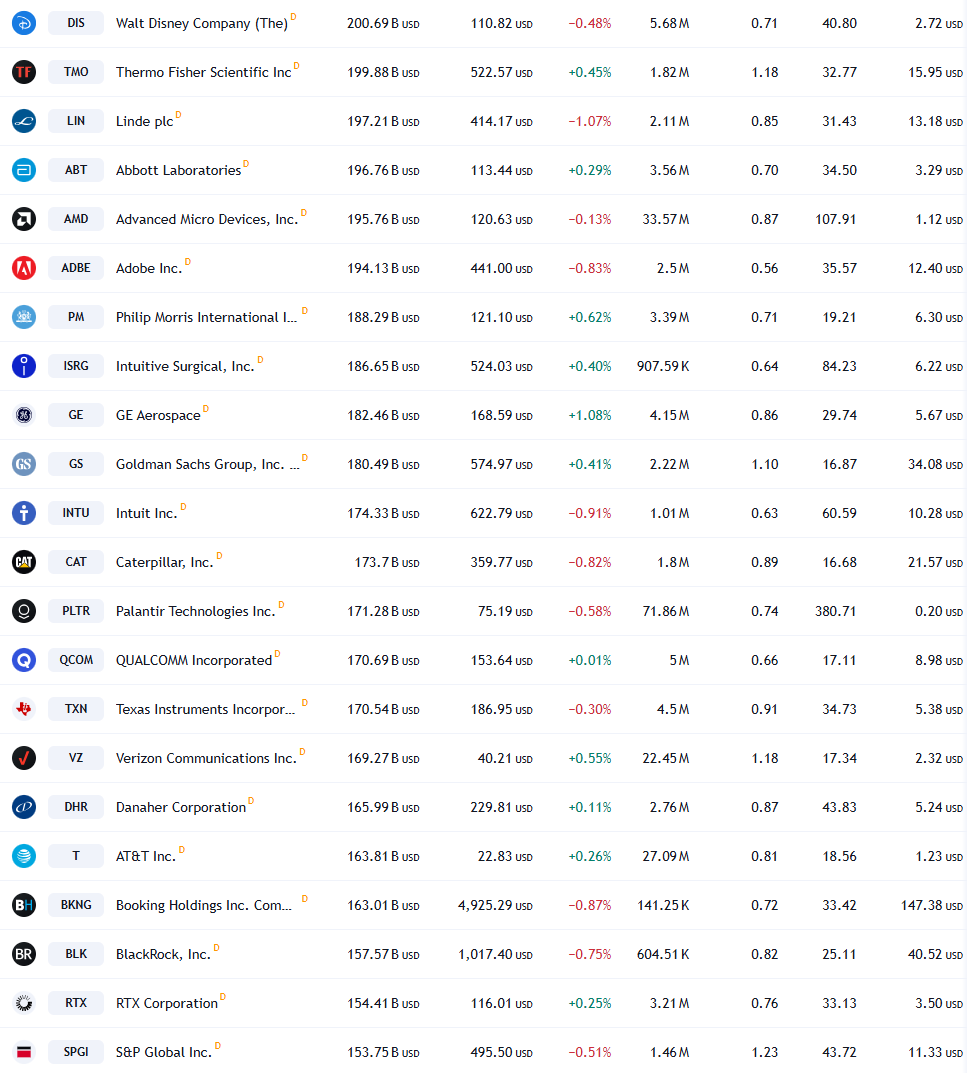Click the S&P Global logo icon
967x1073 pixels.
point(24,1052)
